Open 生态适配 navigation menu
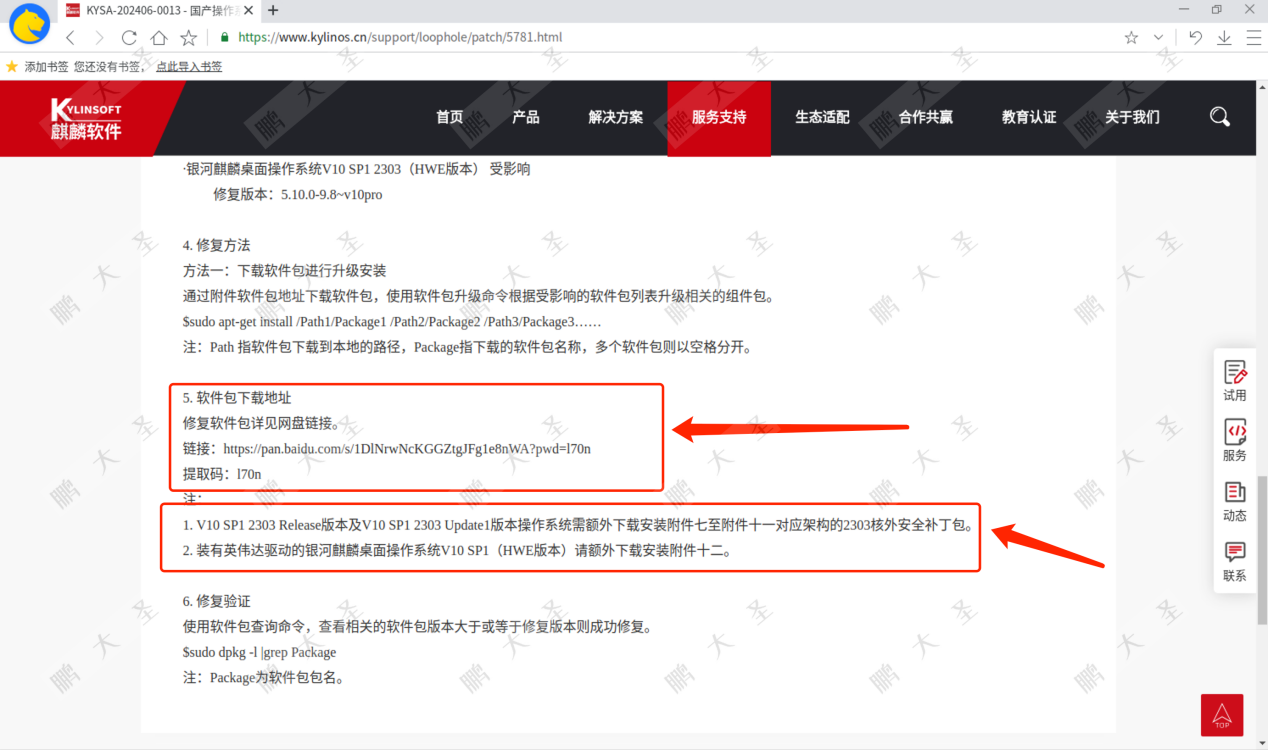The height and width of the screenshot is (750, 1268). [x=822, y=117]
